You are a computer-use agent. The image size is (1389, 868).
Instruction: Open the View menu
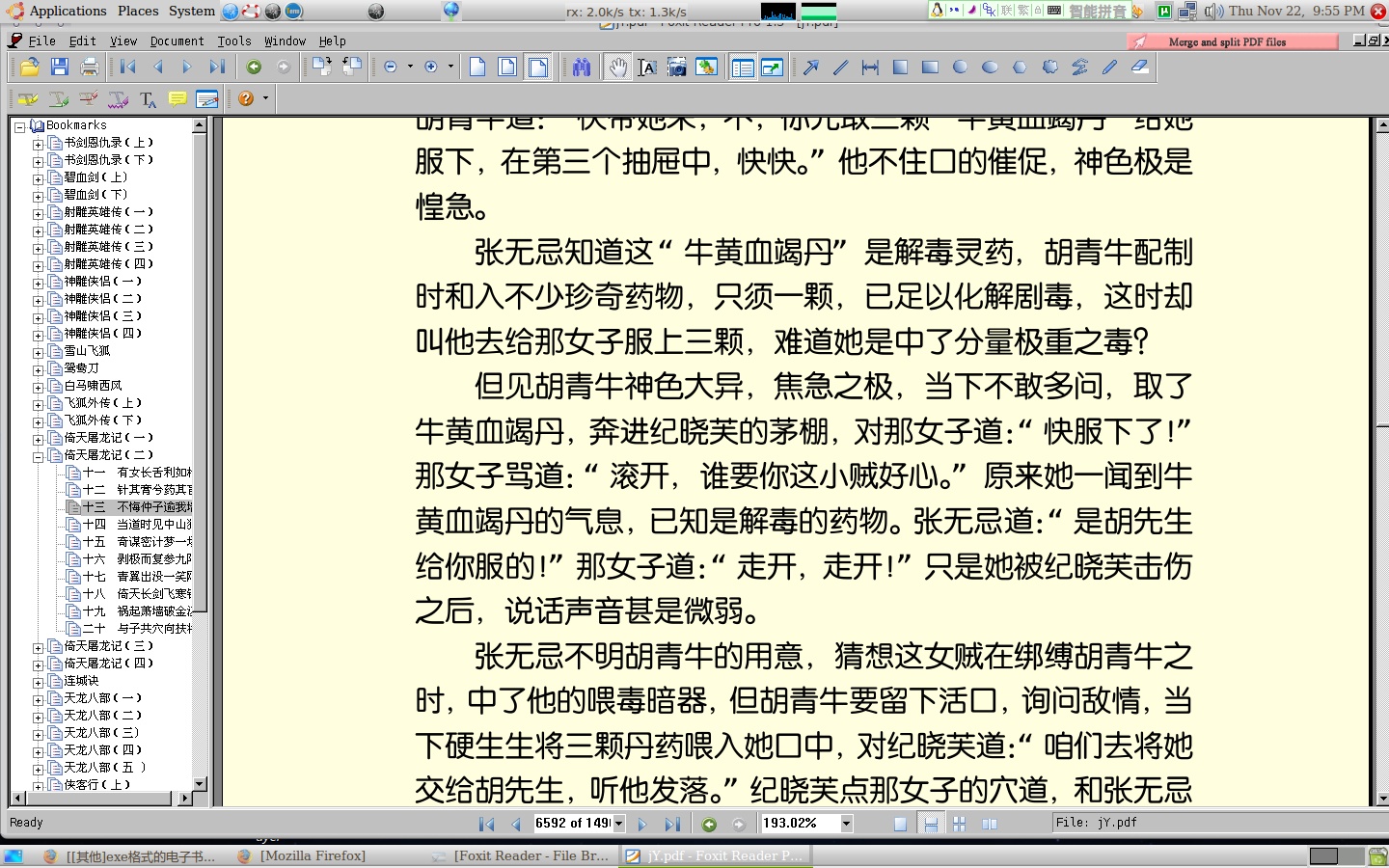point(123,41)
